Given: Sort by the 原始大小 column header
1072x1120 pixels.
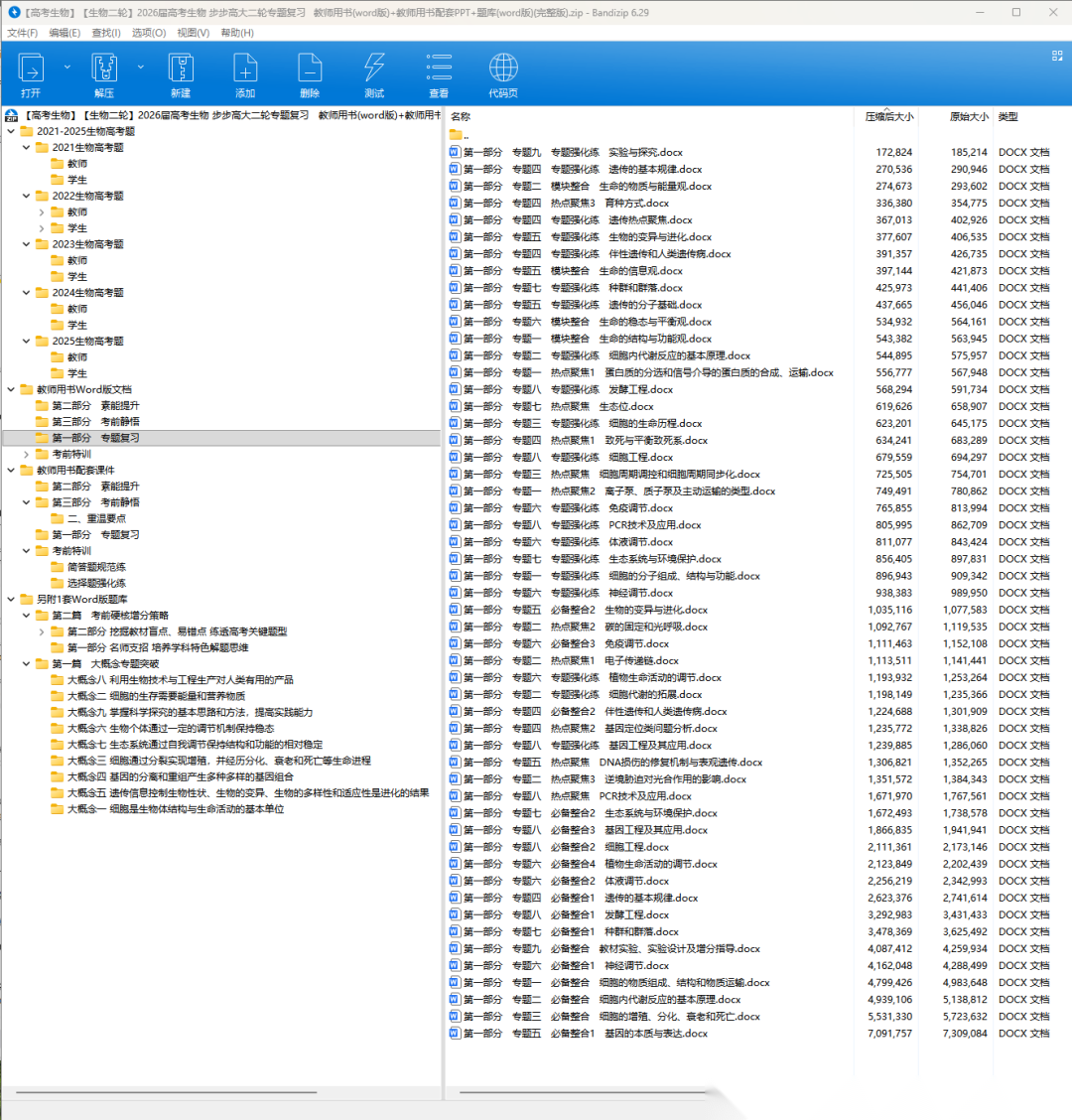Looking at the screenshot, I should pyautogui.click(x=968, y=116).
